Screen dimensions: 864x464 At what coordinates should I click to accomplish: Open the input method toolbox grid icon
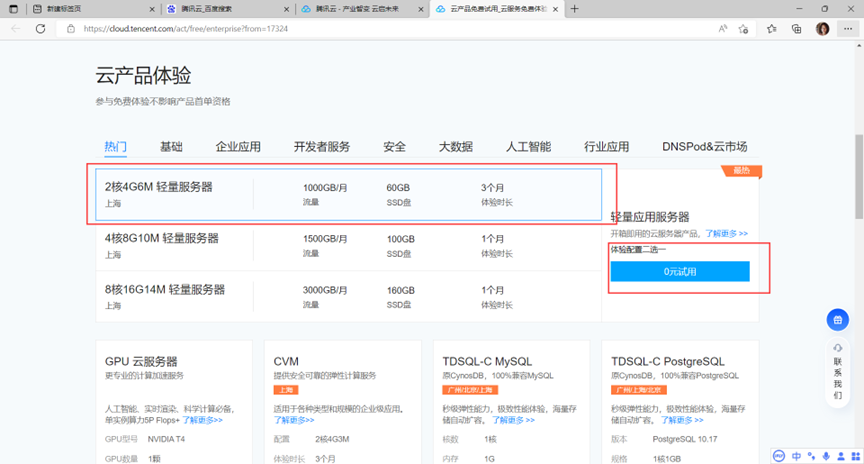855,456
